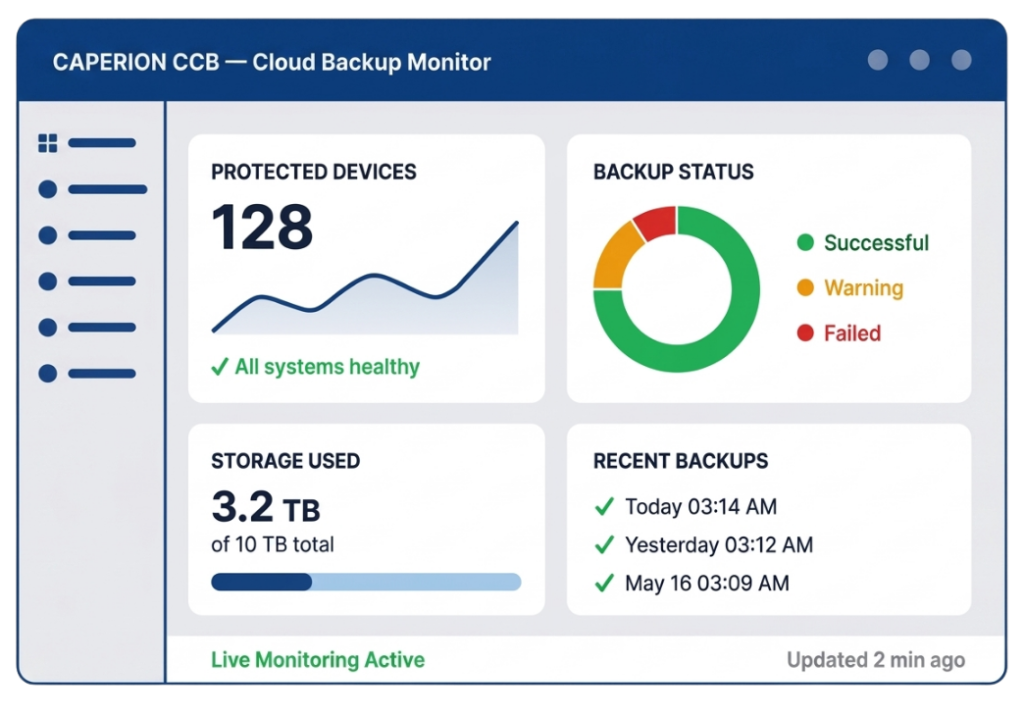Viewport: 1024px width, 716px height.
Task: Select the red segment of the donut chart
Action: coord(656,223)
